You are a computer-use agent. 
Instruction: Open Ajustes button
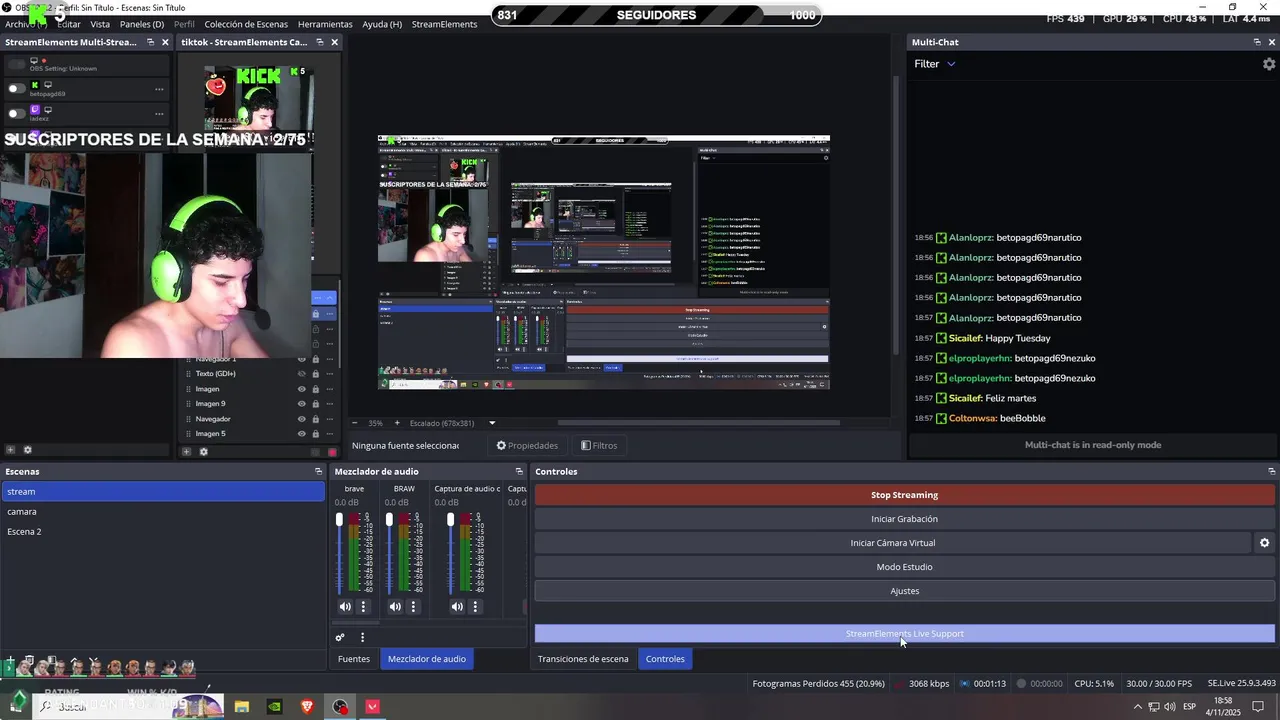(904, 591)
